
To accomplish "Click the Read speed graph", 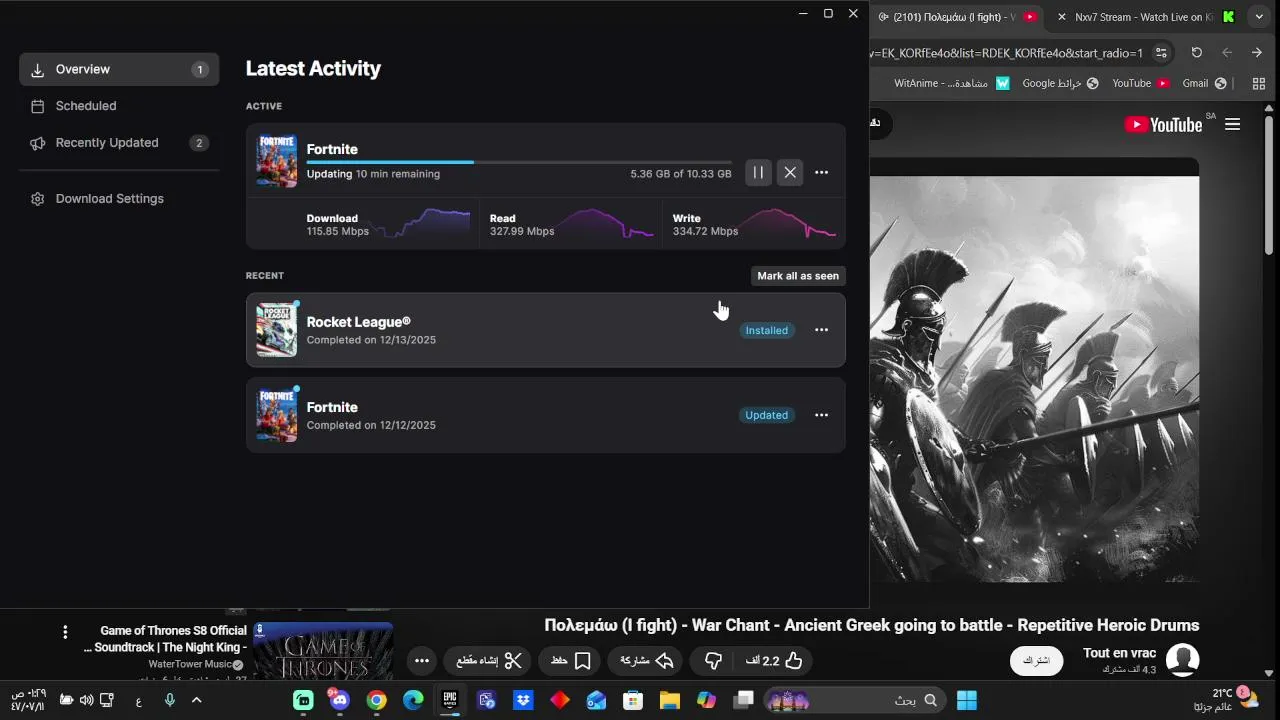I will (607, 224).
